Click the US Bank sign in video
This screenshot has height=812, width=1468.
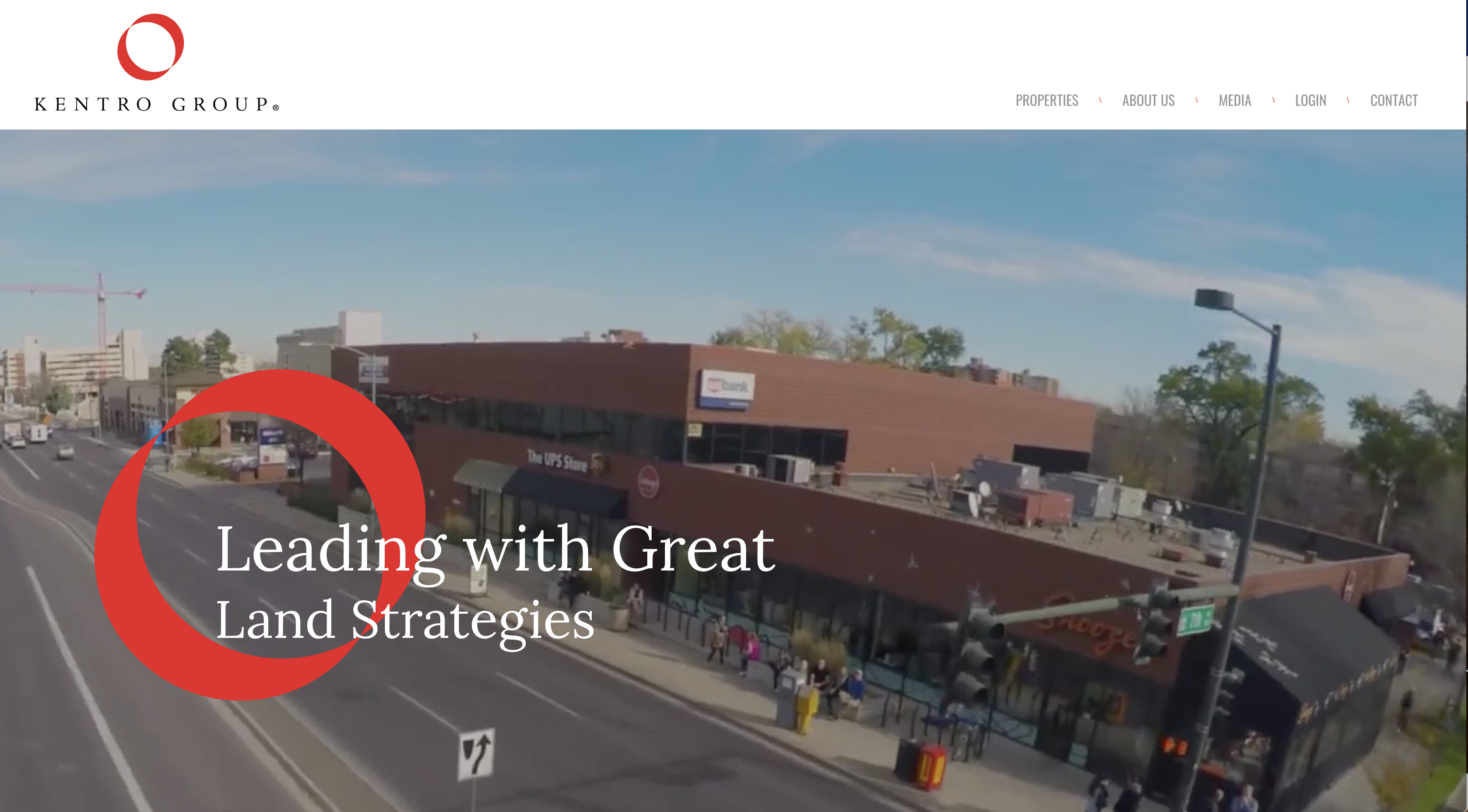point(727,388)
